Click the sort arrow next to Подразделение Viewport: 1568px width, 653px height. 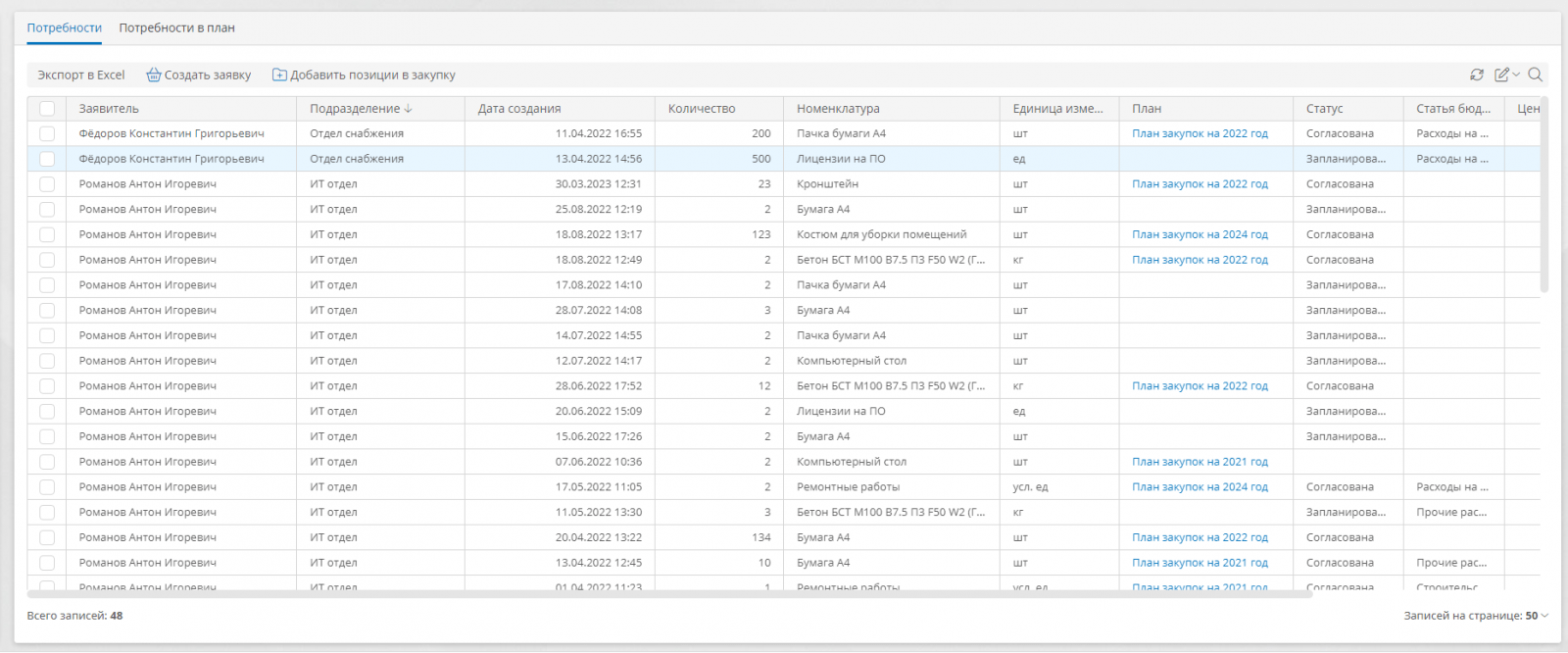click(x=409, y=109)
